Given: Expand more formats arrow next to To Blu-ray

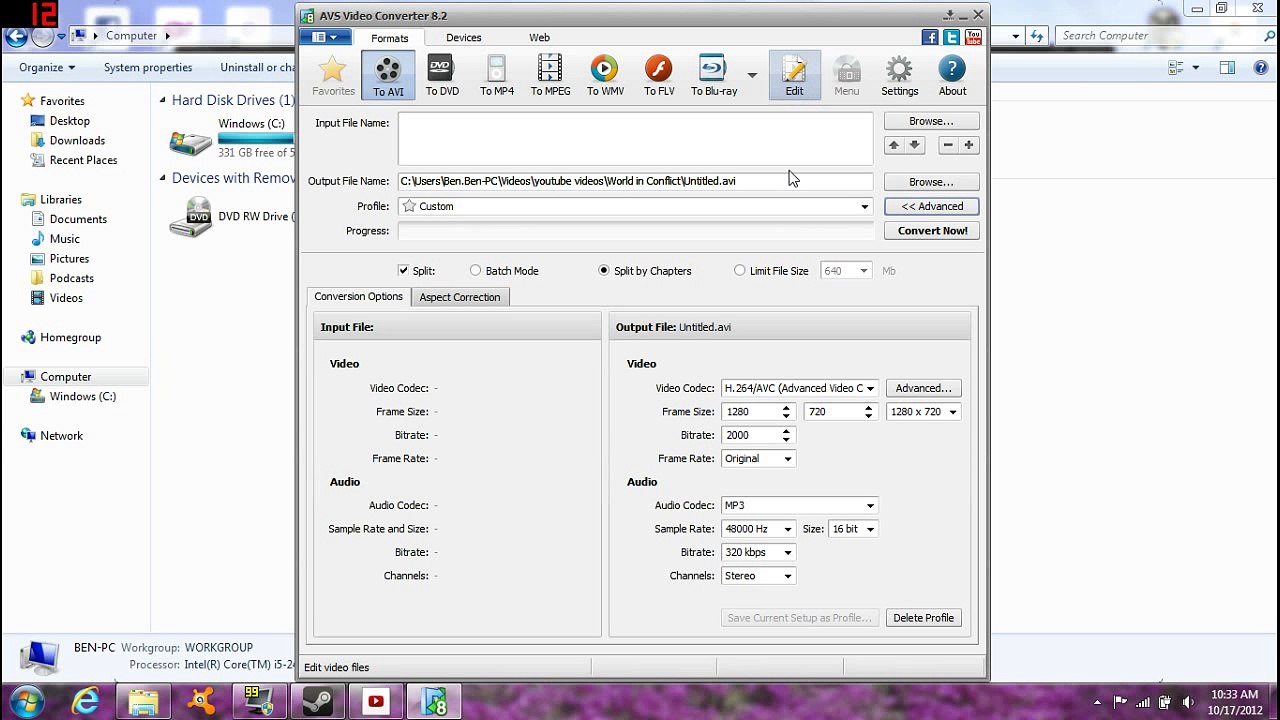Looking at the screenshot, I should pyautogui.click(x=752, y=75).
